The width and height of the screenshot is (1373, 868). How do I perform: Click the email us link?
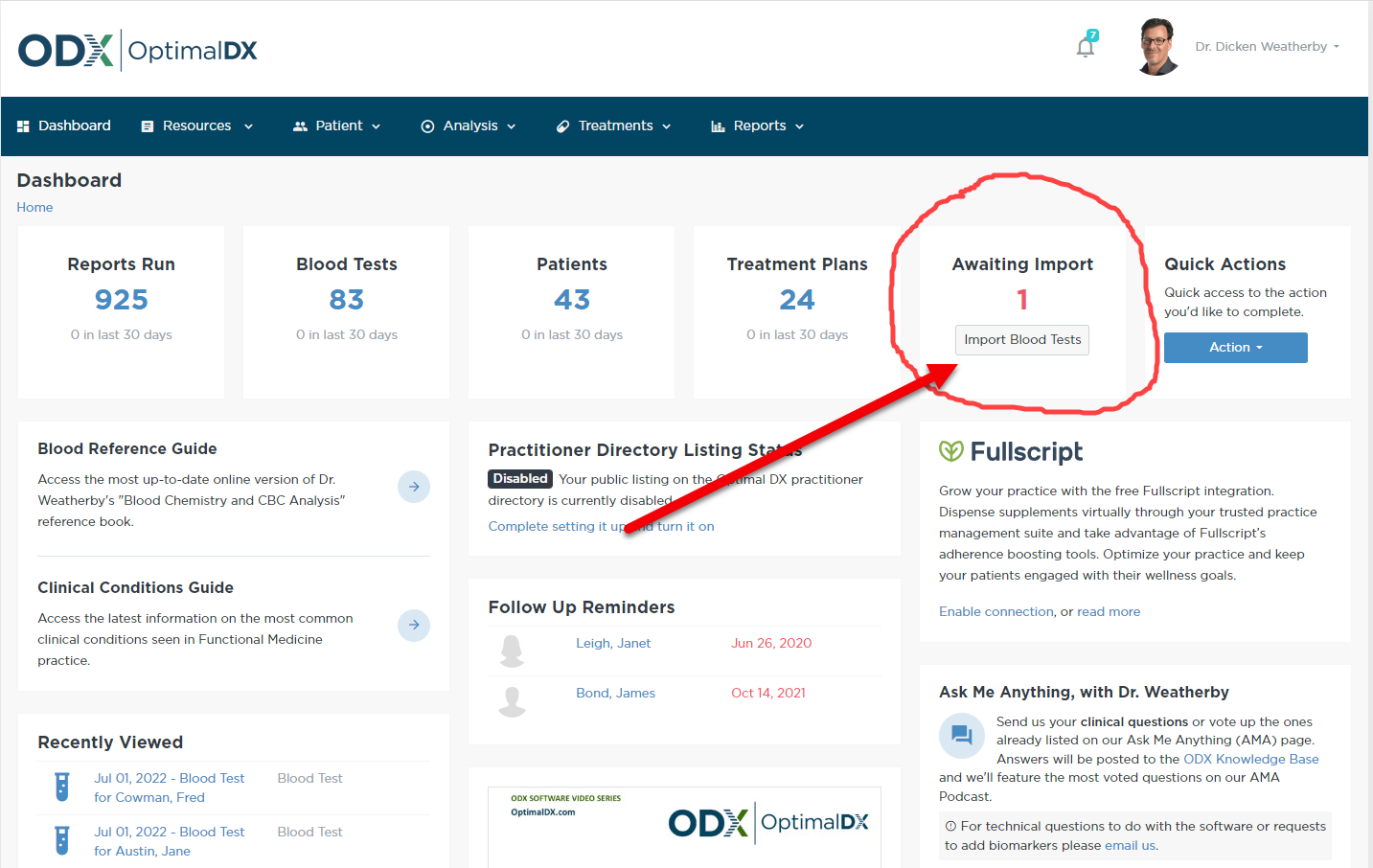(1130, 845)
